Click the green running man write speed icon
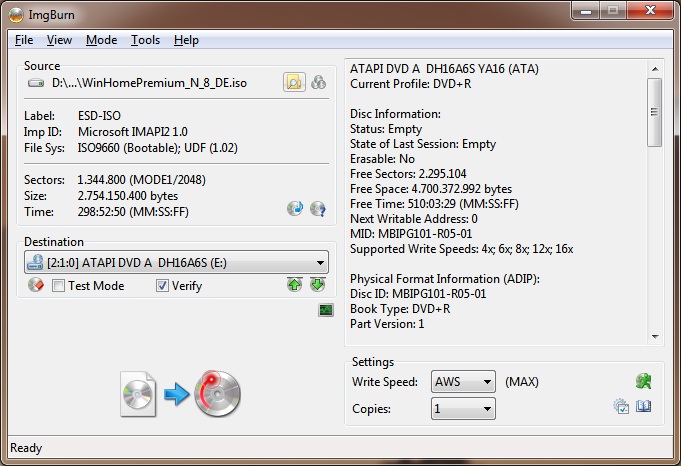 click(643, 381)
